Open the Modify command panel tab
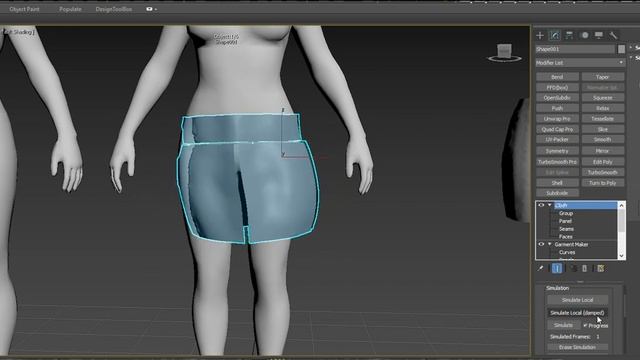The width and height of the screenshot is (640, 360). click(x=554, y=36)
